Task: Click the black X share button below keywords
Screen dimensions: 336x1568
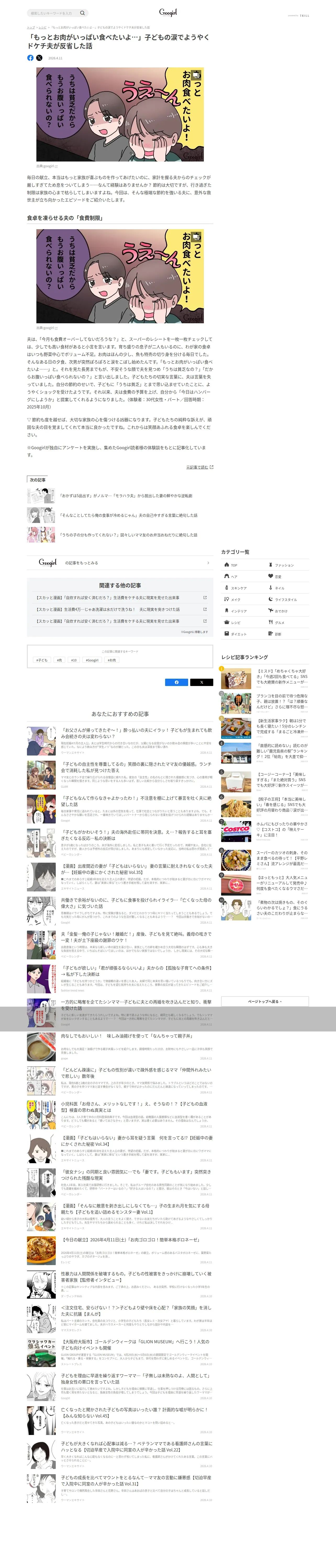Action: pos(201,682)
